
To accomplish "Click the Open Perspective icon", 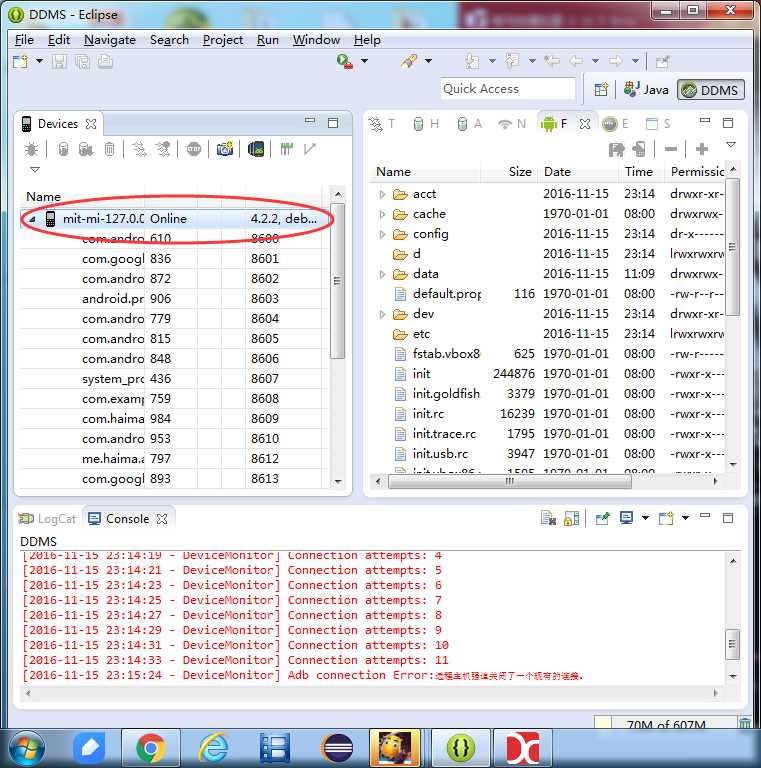I will pyautogui.click(x=601, y=90).
